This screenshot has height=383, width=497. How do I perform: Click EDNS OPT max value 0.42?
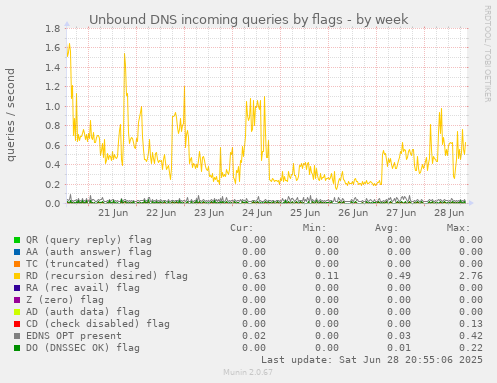click(471, 336)
